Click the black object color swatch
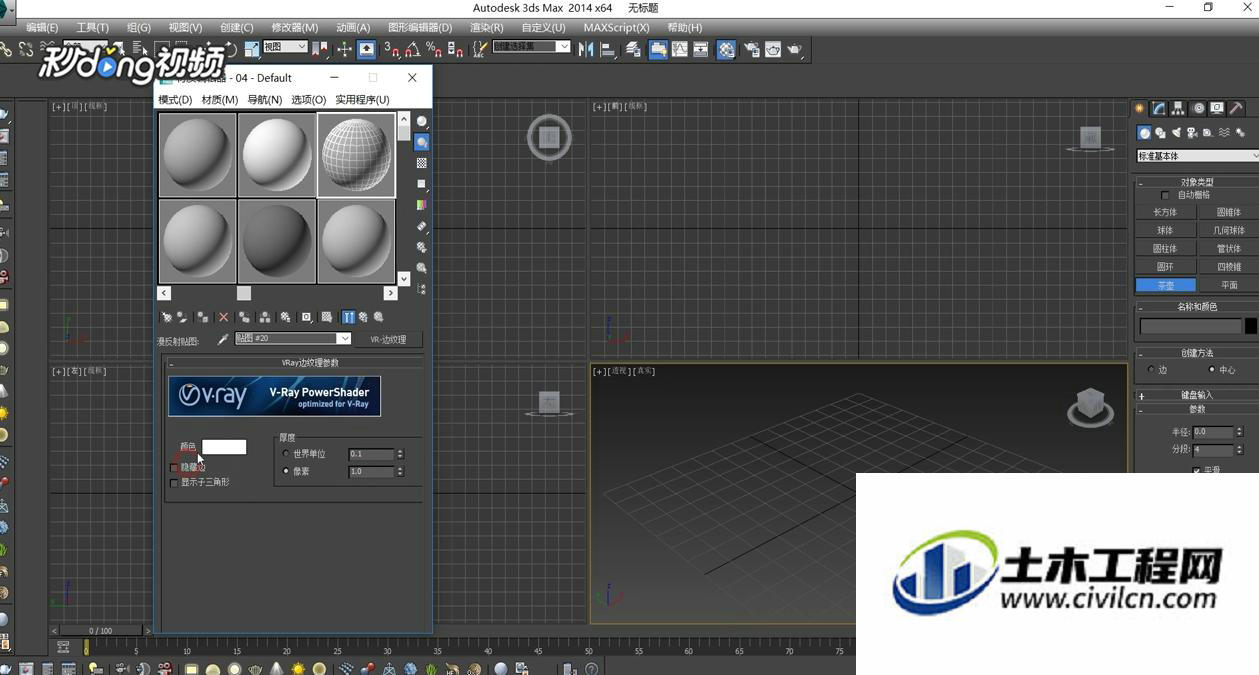This screenshot has width=1259, height=675. tap(1251, 327)
